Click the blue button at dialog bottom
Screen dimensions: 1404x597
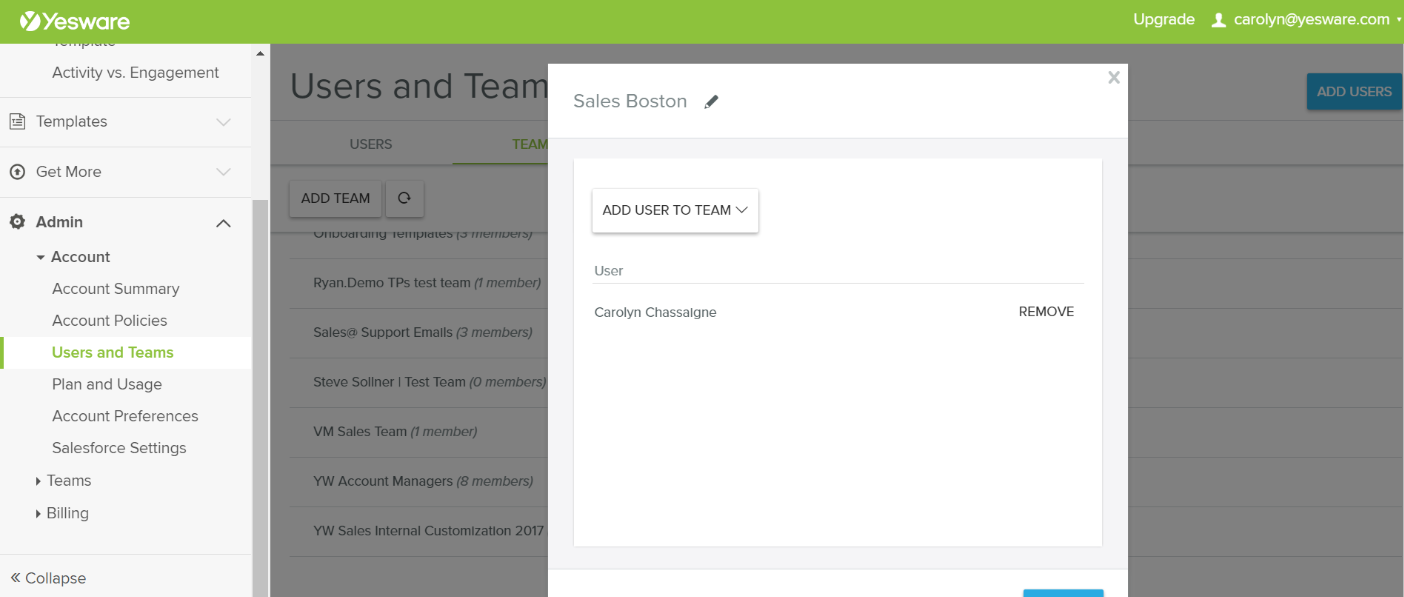[1063, 593]
